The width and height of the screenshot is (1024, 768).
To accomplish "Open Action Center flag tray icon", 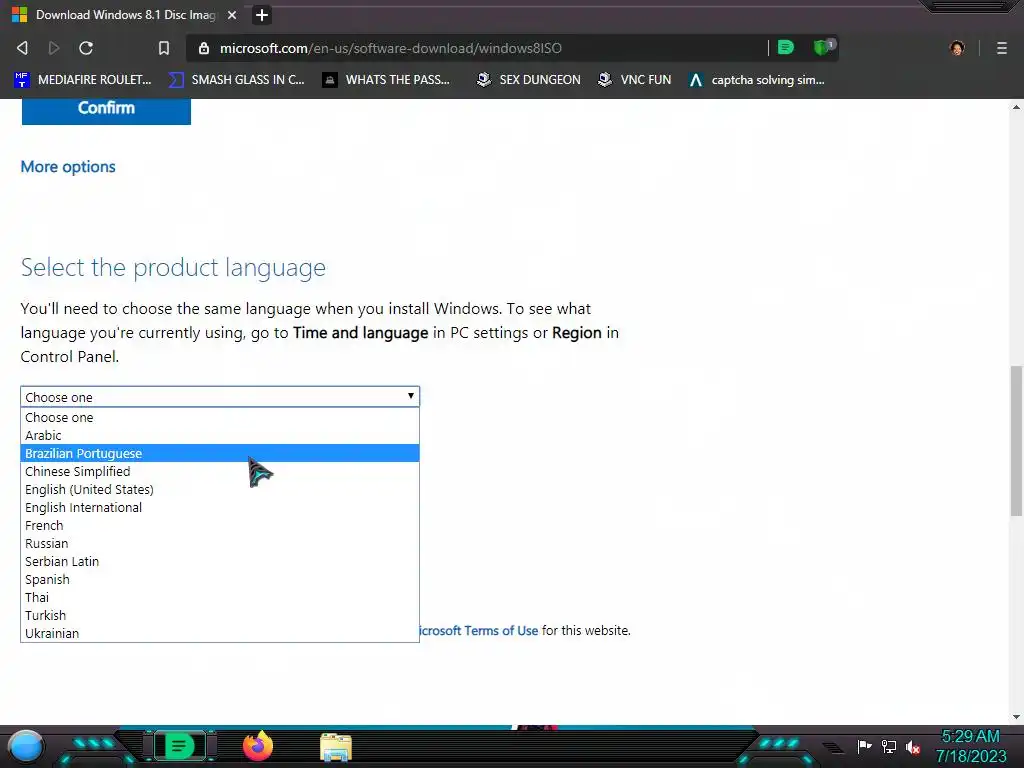I will 864,746.
